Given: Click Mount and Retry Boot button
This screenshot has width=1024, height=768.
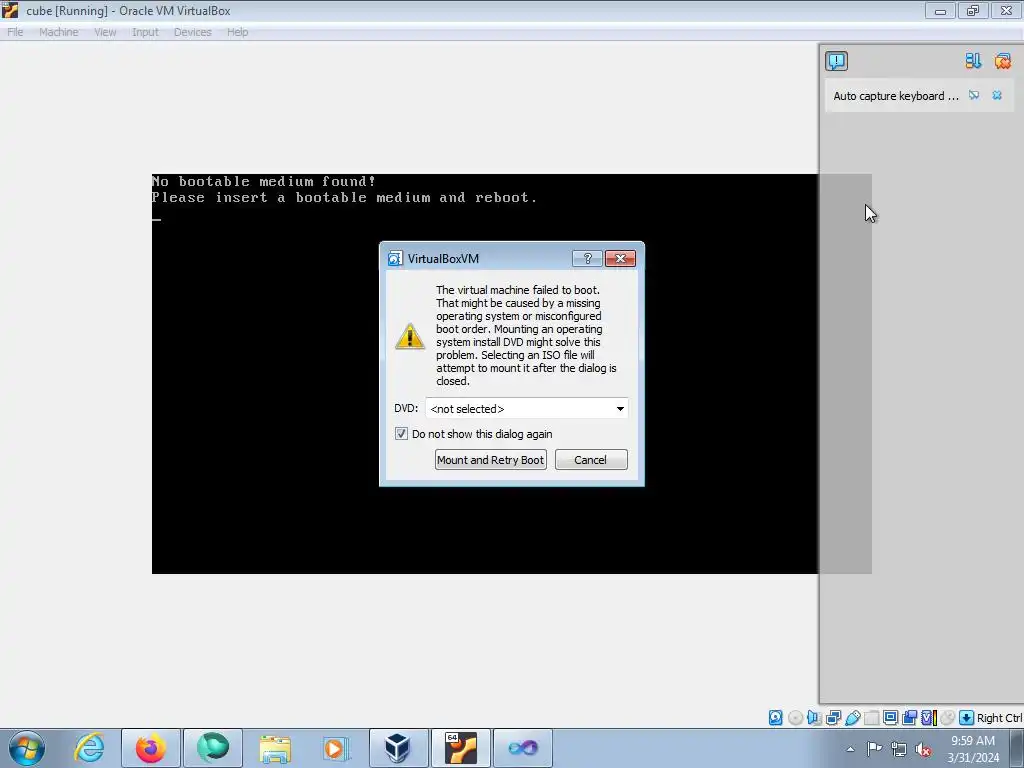Looking at the screenshot, I should click(490, 460).
